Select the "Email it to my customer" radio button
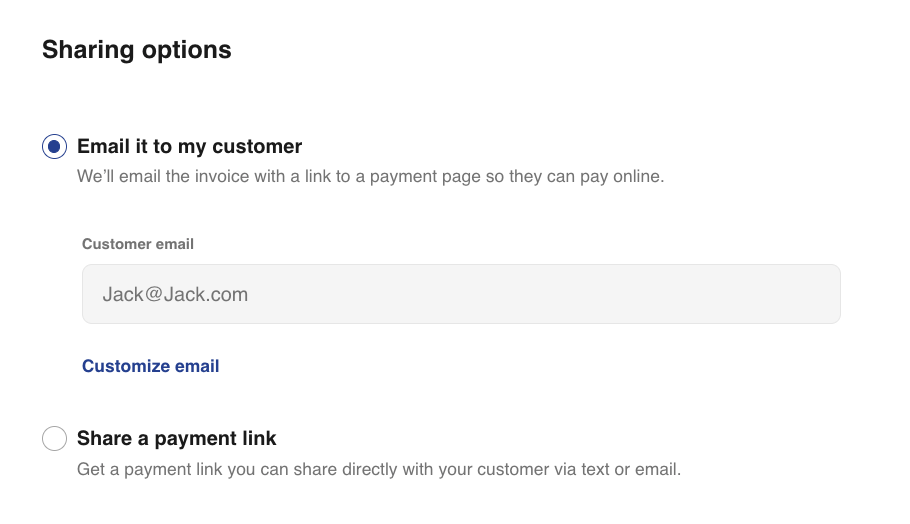The height and width of the screenshot is (524, 910). pos(54,147)
